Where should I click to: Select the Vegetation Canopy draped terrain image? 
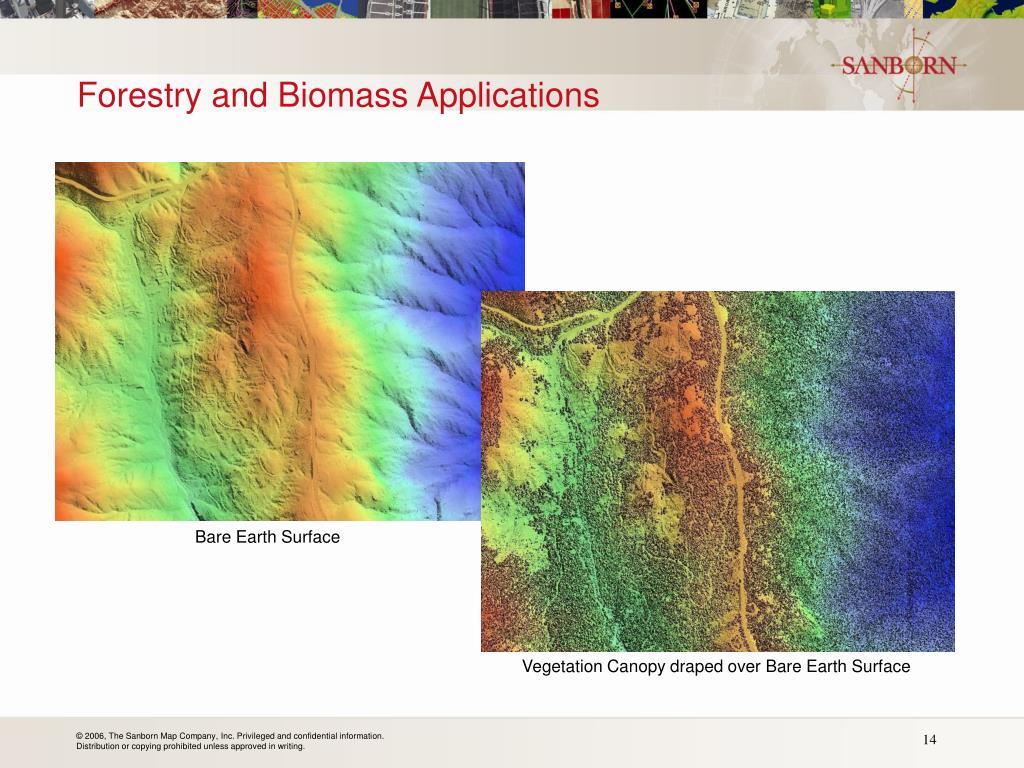pos(718,471)
